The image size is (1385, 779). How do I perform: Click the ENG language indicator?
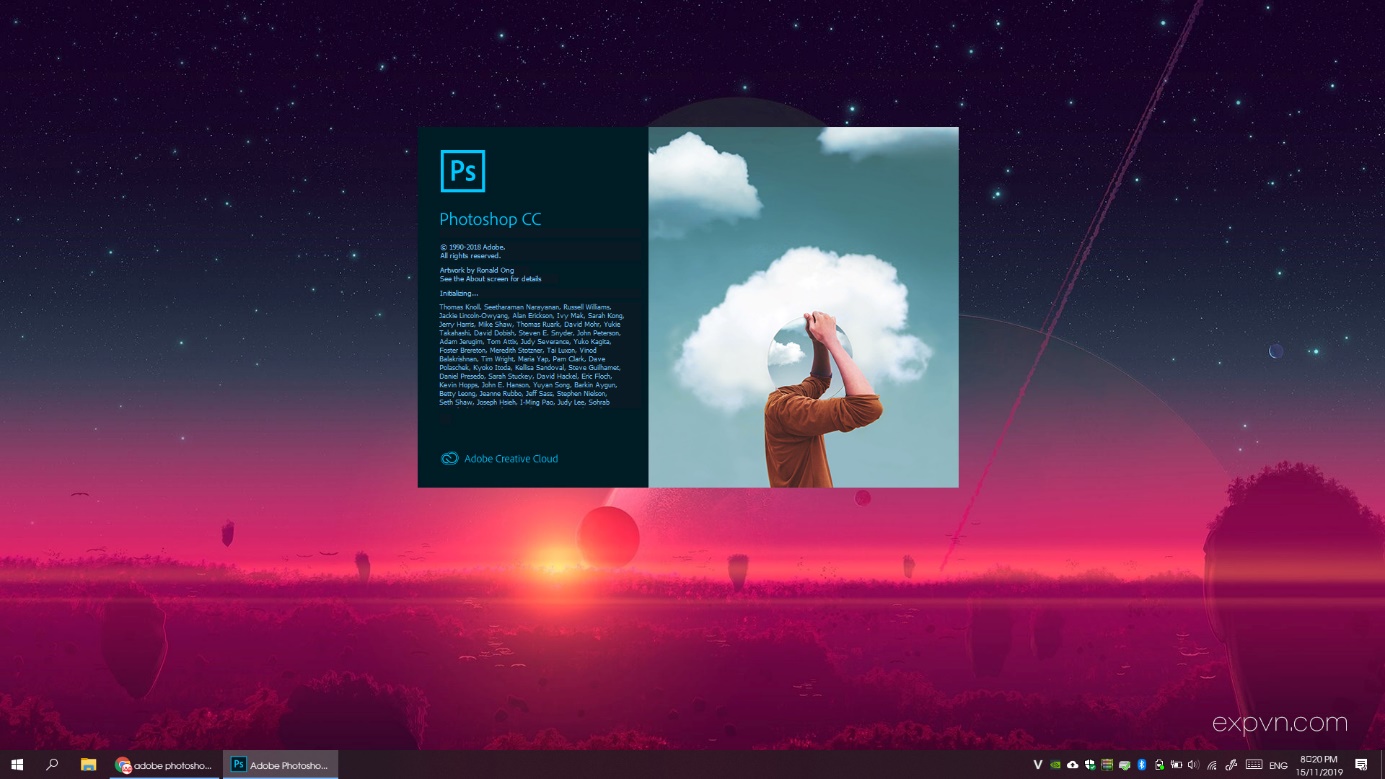1276,765
